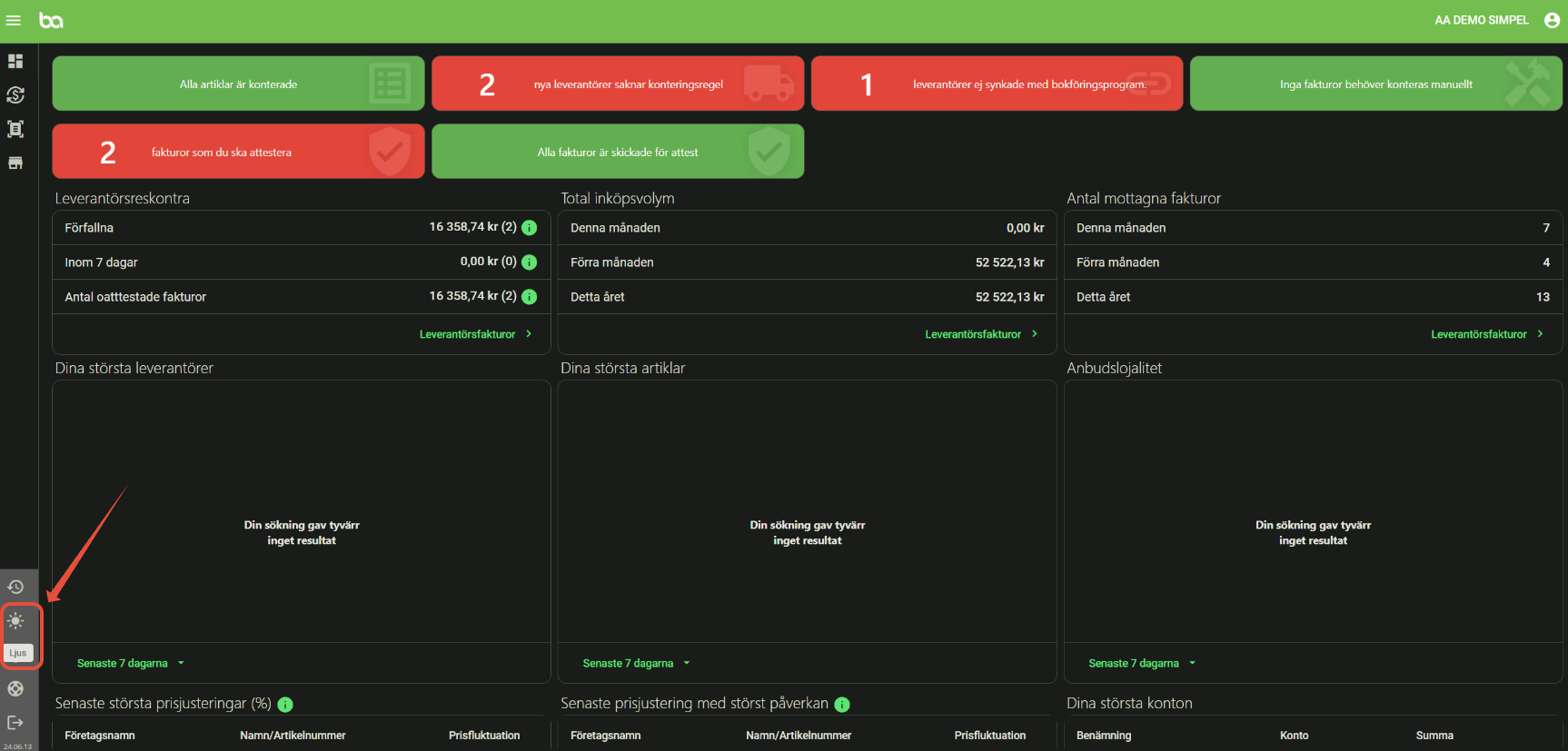Expand Senaste 7 dagarna under largest articles
Viewport: 1568px width, 751px height.
point(637,663)
